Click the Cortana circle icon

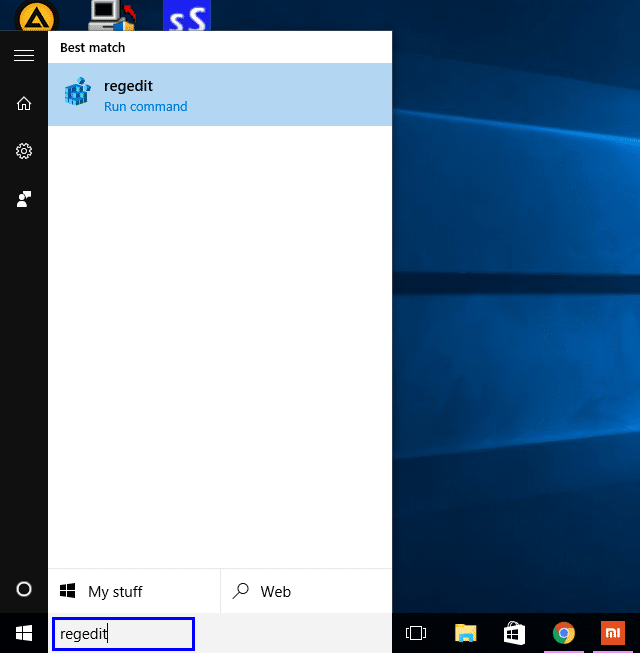(x=24, y=589)
